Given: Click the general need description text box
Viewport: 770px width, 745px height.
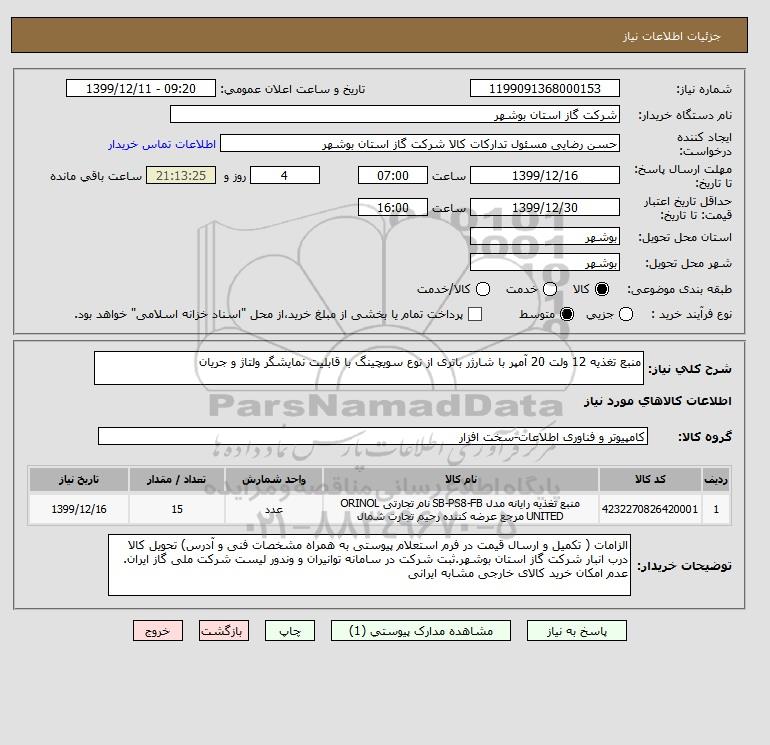Looking at the screenshot, I should (x=369, y=368).
